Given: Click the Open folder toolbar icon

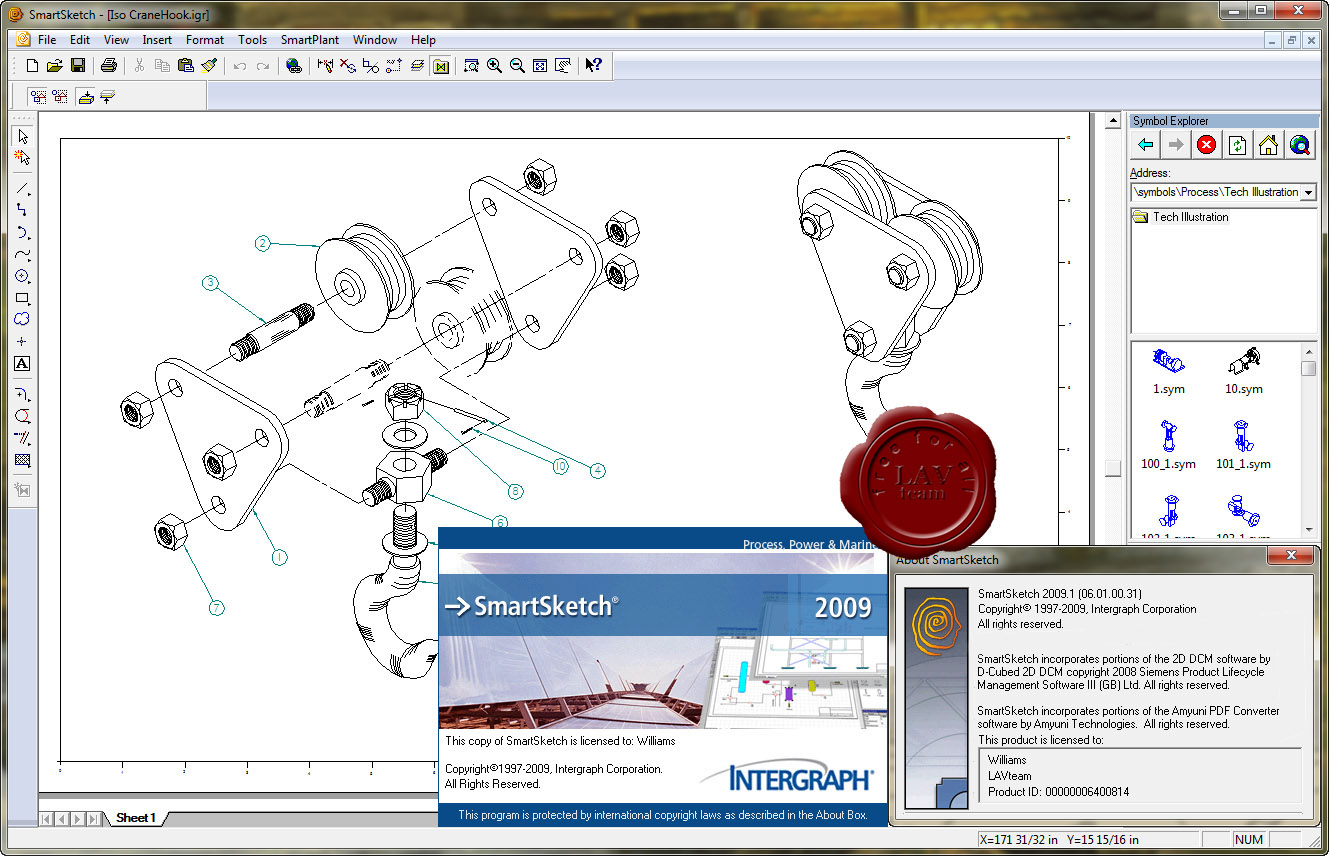Looking at the screenshot, I should point(54,66).
